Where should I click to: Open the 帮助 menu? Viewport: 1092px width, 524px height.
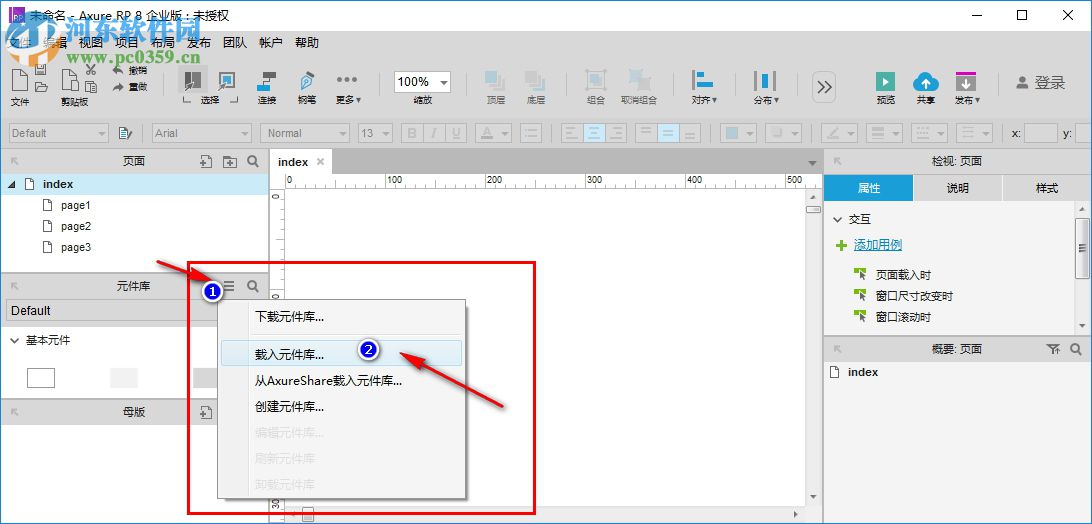tap(307, 43)
